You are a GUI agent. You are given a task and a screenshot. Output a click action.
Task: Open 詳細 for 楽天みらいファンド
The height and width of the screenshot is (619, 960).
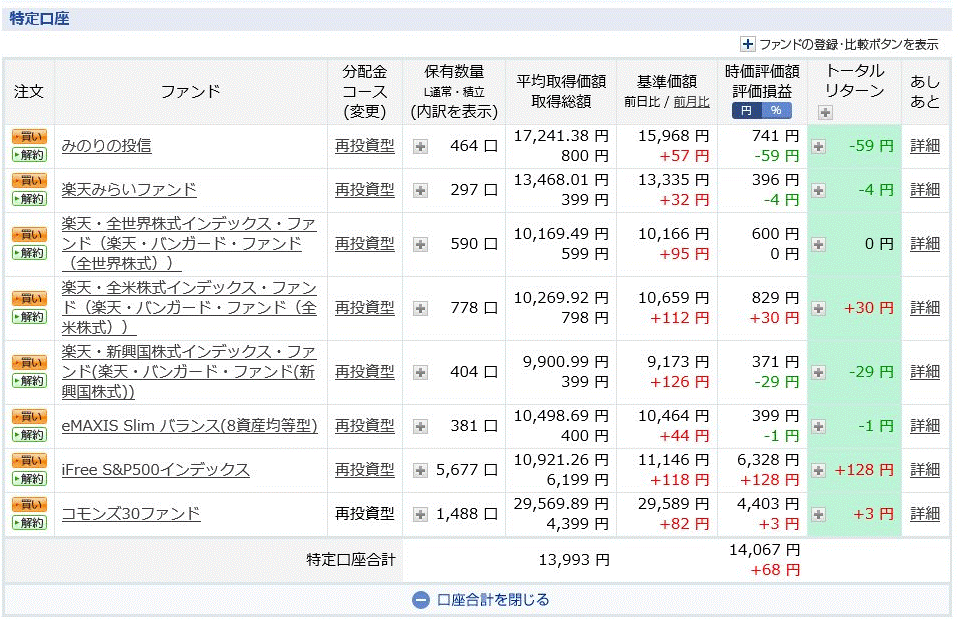(x=924, y=190)
